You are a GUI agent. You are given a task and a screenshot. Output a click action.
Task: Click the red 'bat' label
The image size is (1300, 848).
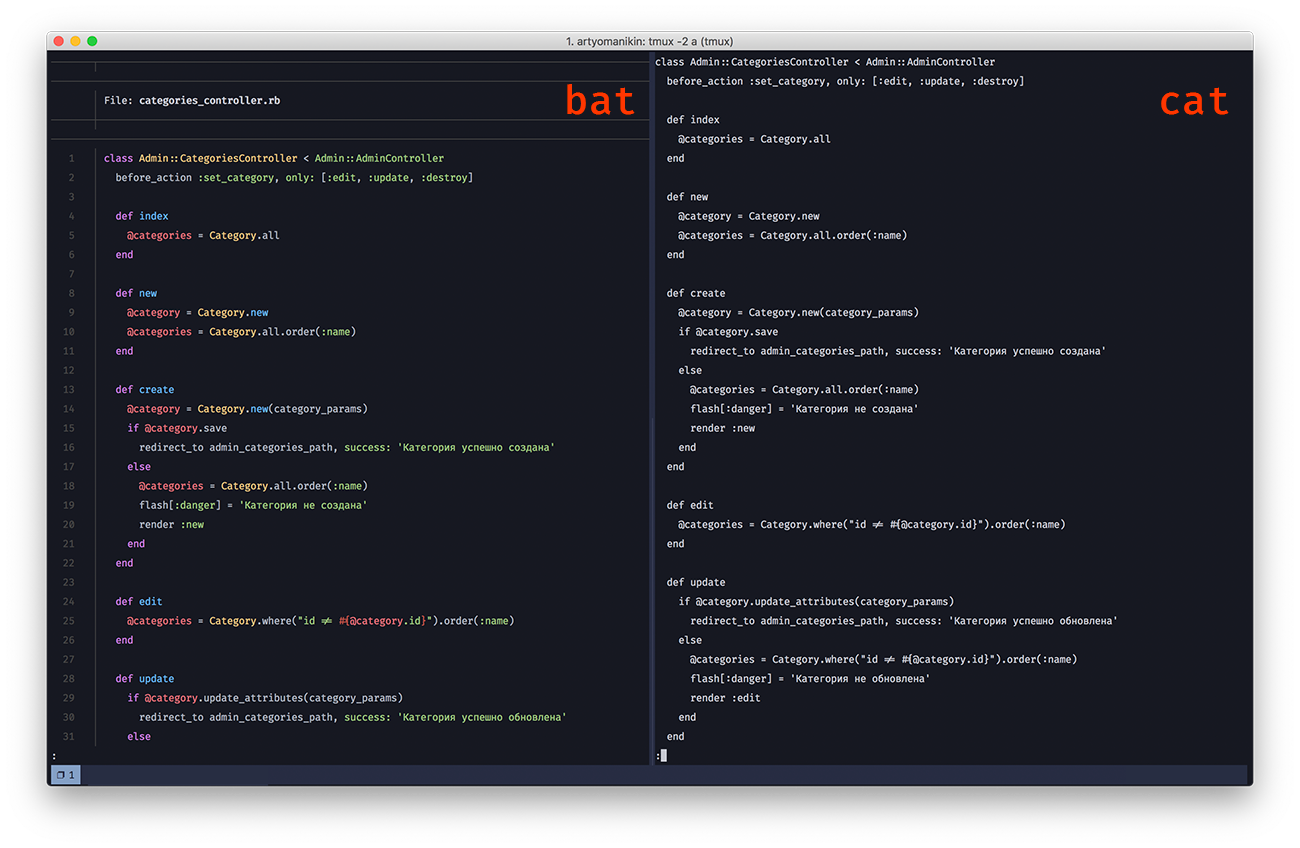[x=600, y=100]
